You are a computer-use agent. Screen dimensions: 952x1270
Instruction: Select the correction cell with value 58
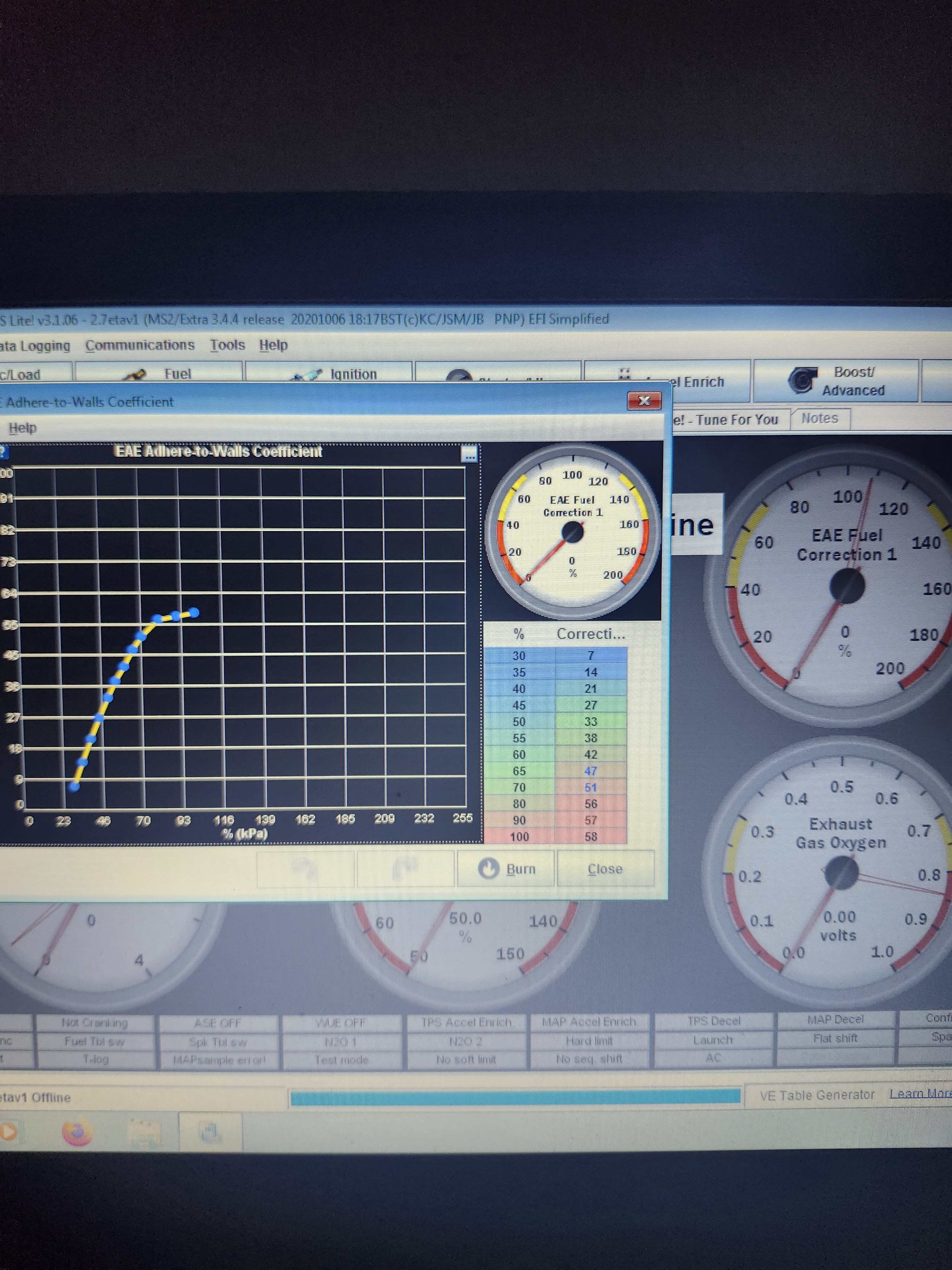(x=591, y=837)
